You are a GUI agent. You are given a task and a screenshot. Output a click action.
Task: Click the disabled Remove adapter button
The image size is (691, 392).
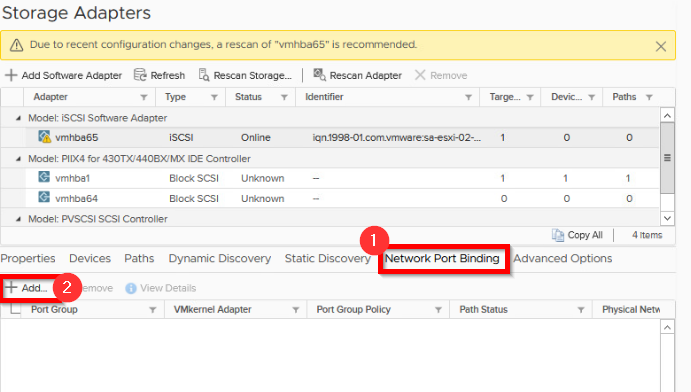pyautogui.click(x=441, y=75)
